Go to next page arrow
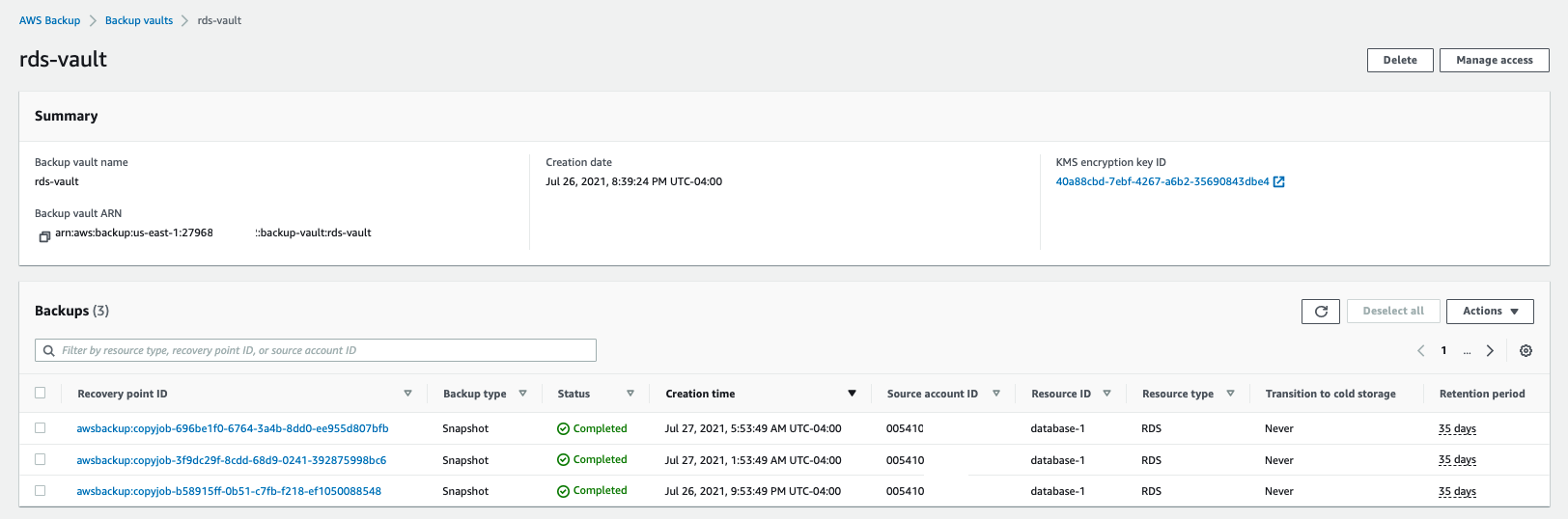Screen dimensions: 1568x519 [x=1490, y=351]
